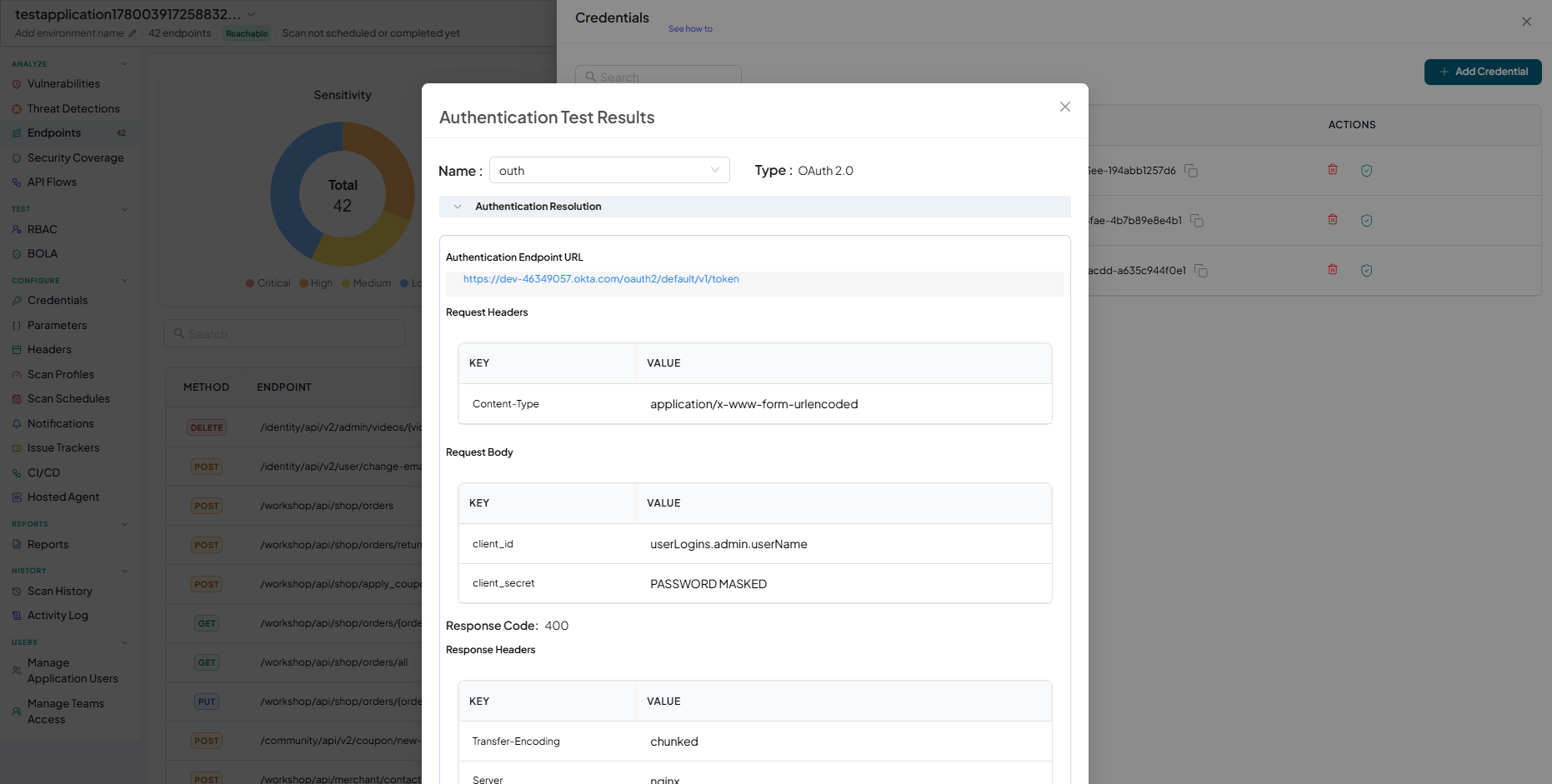1552x784 pixels.
Task: Click the Scan Schedules calendar icon
Action: click(x=17, y=399)
